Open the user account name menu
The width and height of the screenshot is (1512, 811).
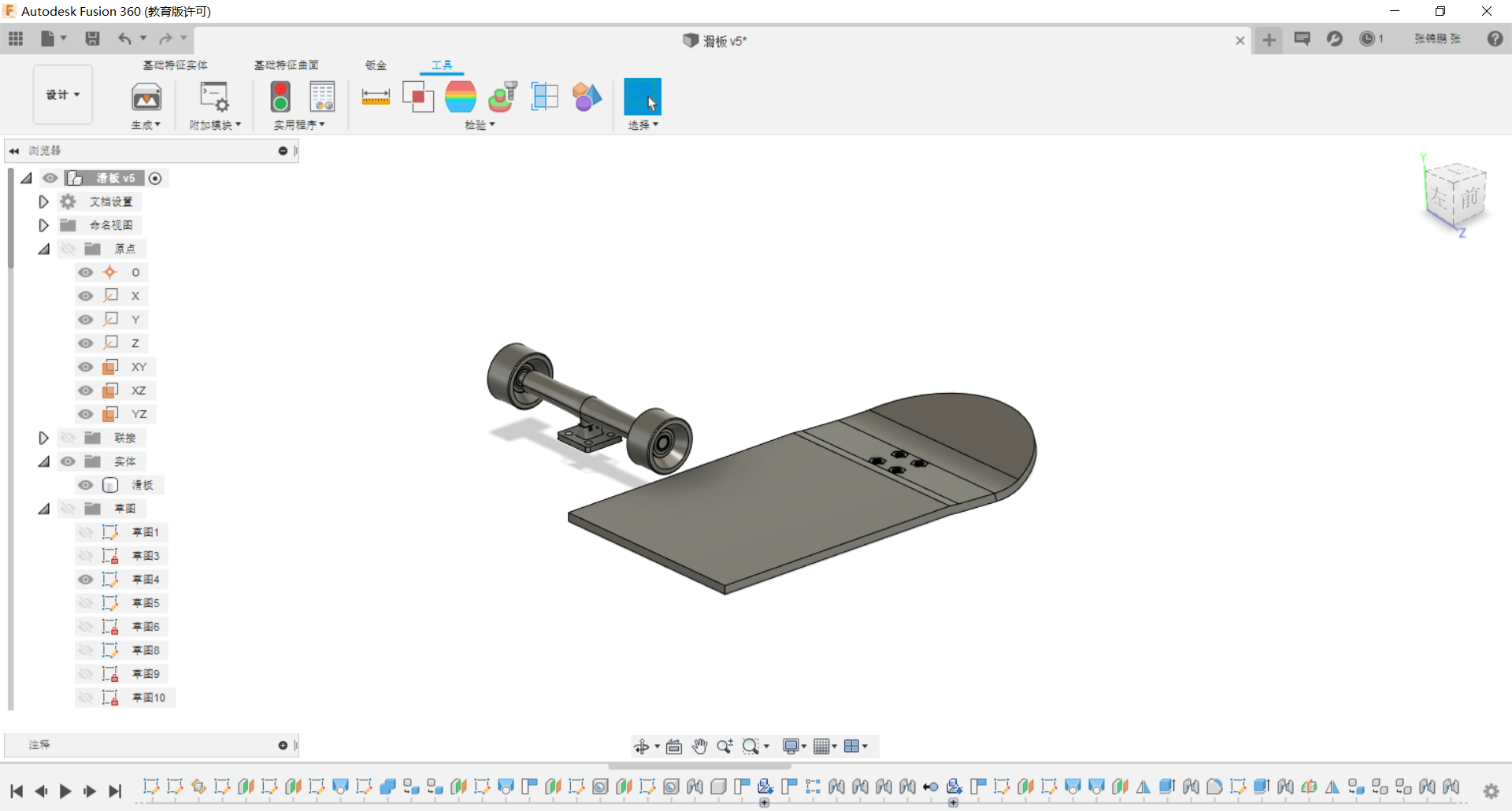[x=1437, y=39]
